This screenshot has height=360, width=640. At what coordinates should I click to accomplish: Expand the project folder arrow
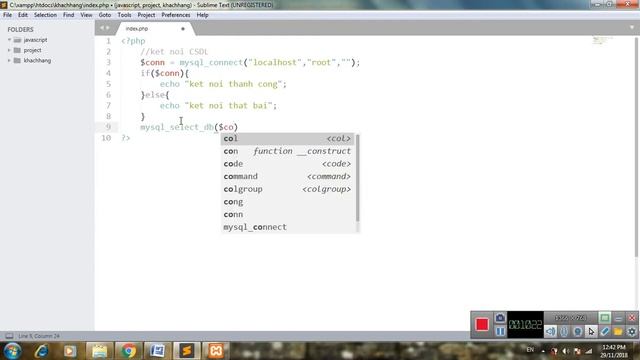(x=9, y=50)
